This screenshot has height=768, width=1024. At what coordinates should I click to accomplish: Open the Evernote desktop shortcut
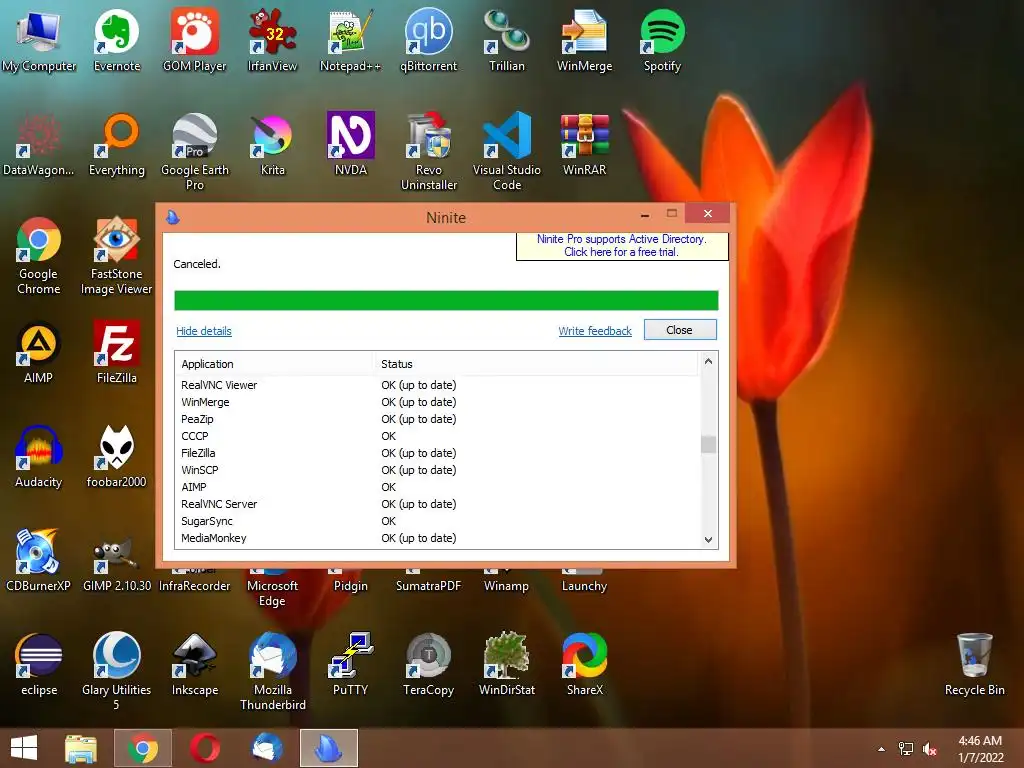click(117, 39)
